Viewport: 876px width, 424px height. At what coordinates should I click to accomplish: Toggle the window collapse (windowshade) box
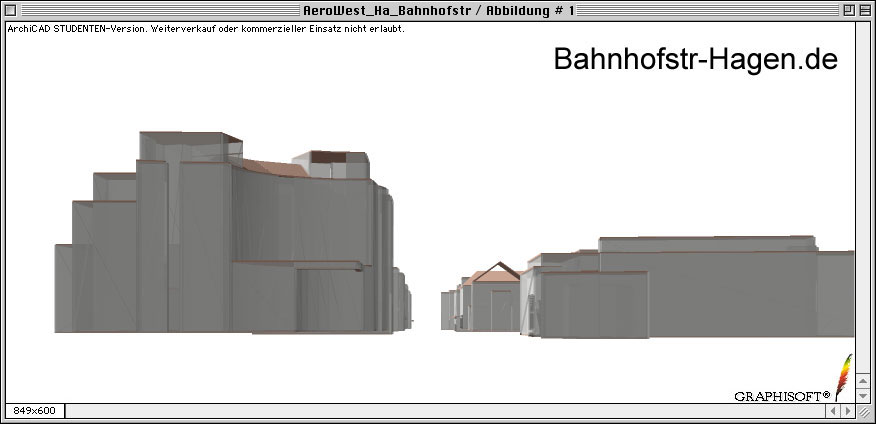click(864, 10)
